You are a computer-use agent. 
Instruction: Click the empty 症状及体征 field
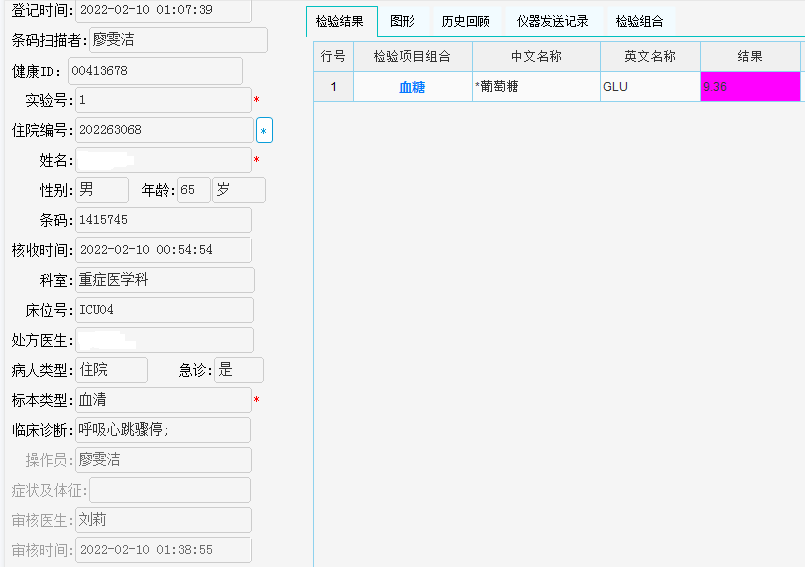(170, 490)
